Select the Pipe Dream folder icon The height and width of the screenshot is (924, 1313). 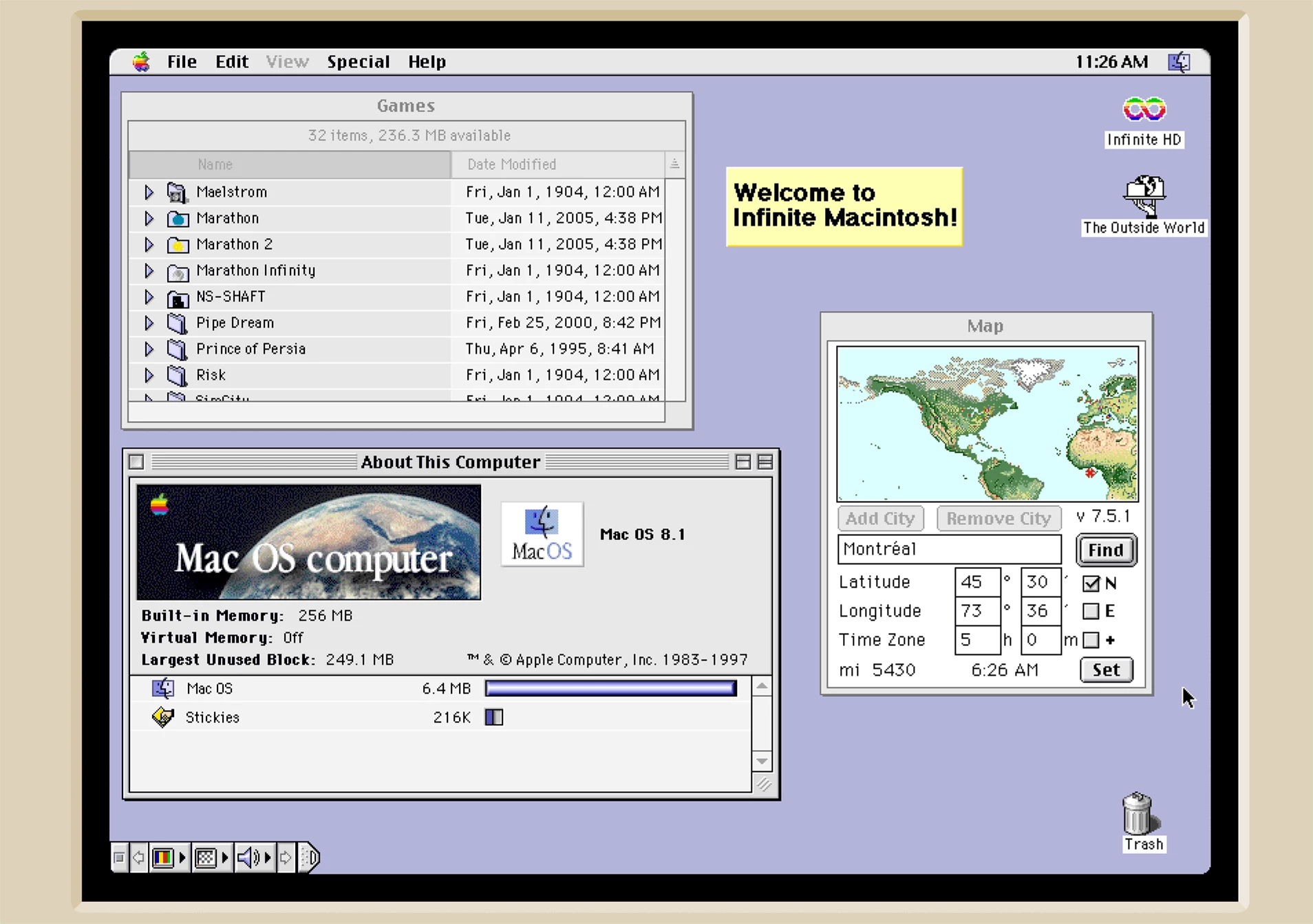pos(177,323)
